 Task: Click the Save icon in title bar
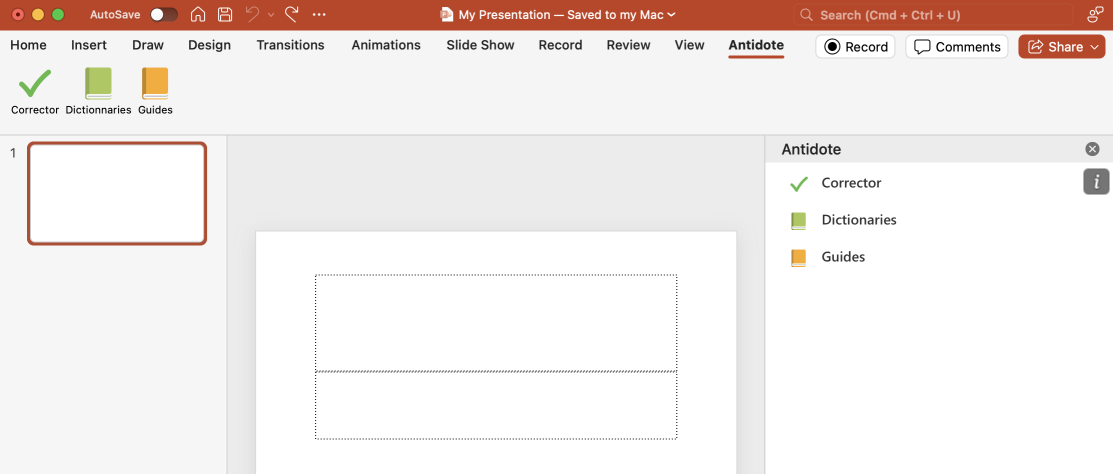[225, 15]
